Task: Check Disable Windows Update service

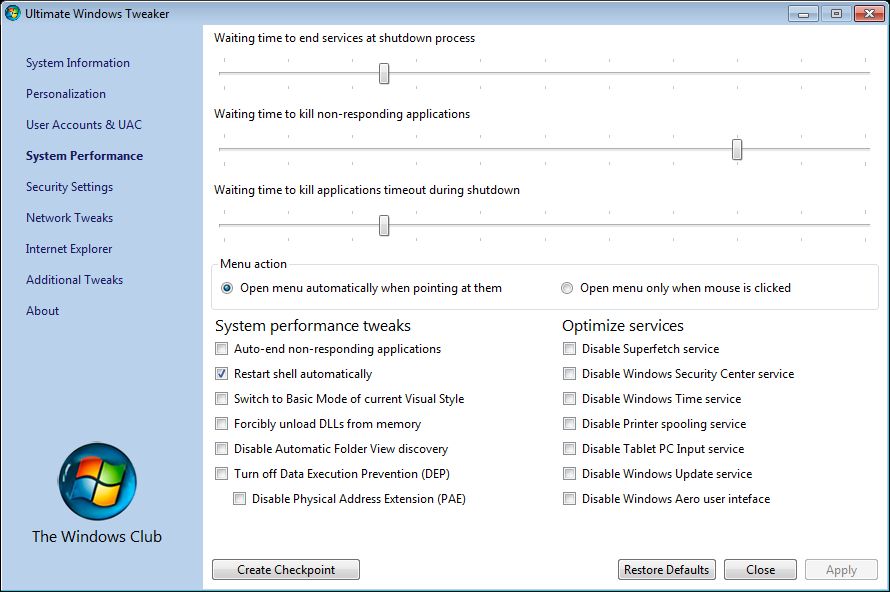Action: [569, 474]
